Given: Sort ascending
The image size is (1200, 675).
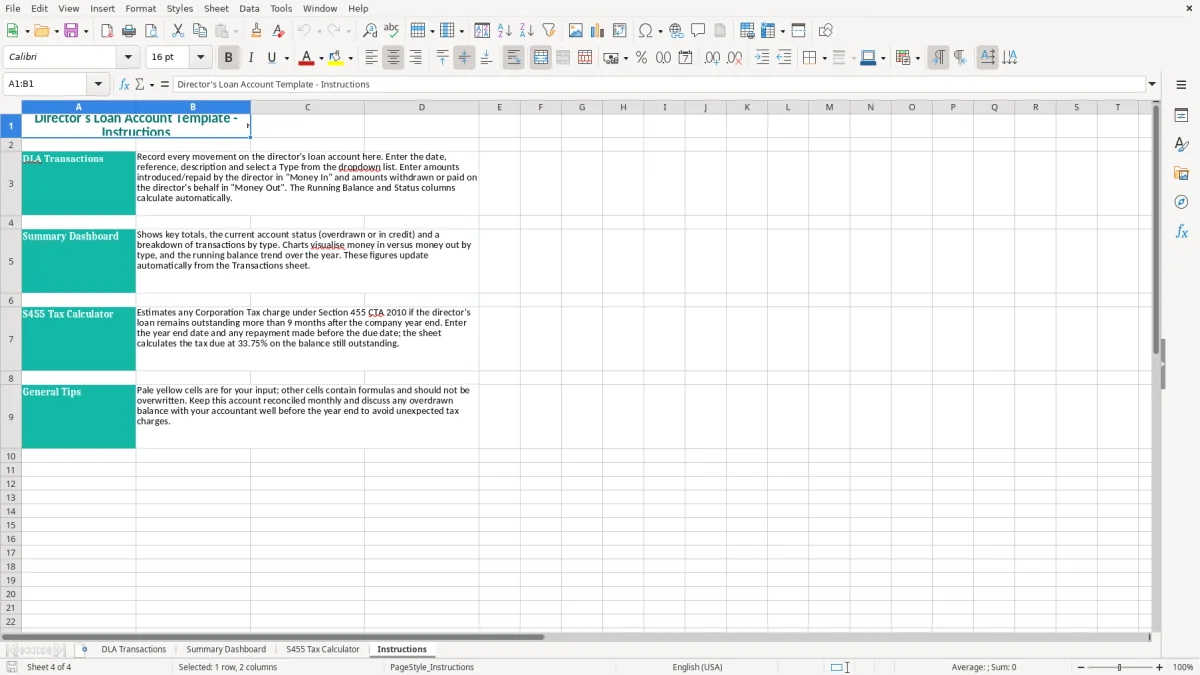Looking at the screenshot, I should pyautogui.click(x=505, y=31).
